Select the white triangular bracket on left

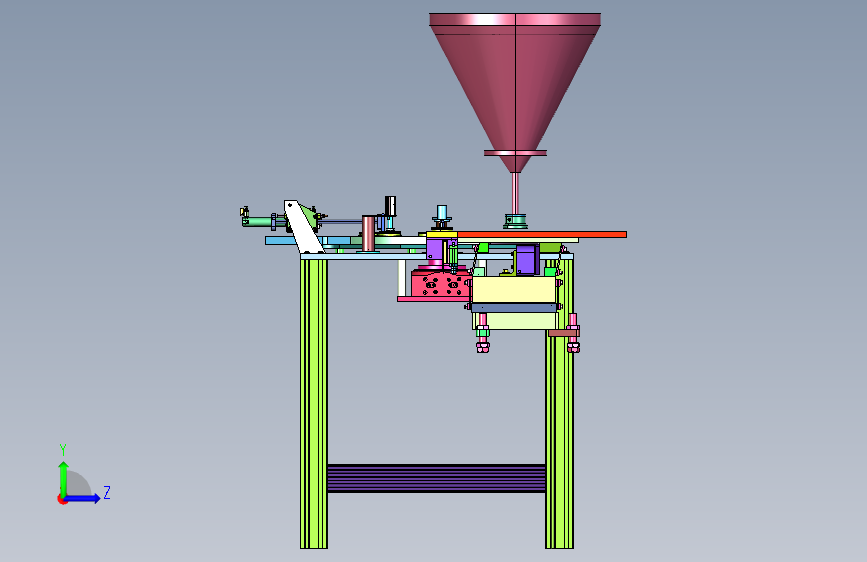302,227
